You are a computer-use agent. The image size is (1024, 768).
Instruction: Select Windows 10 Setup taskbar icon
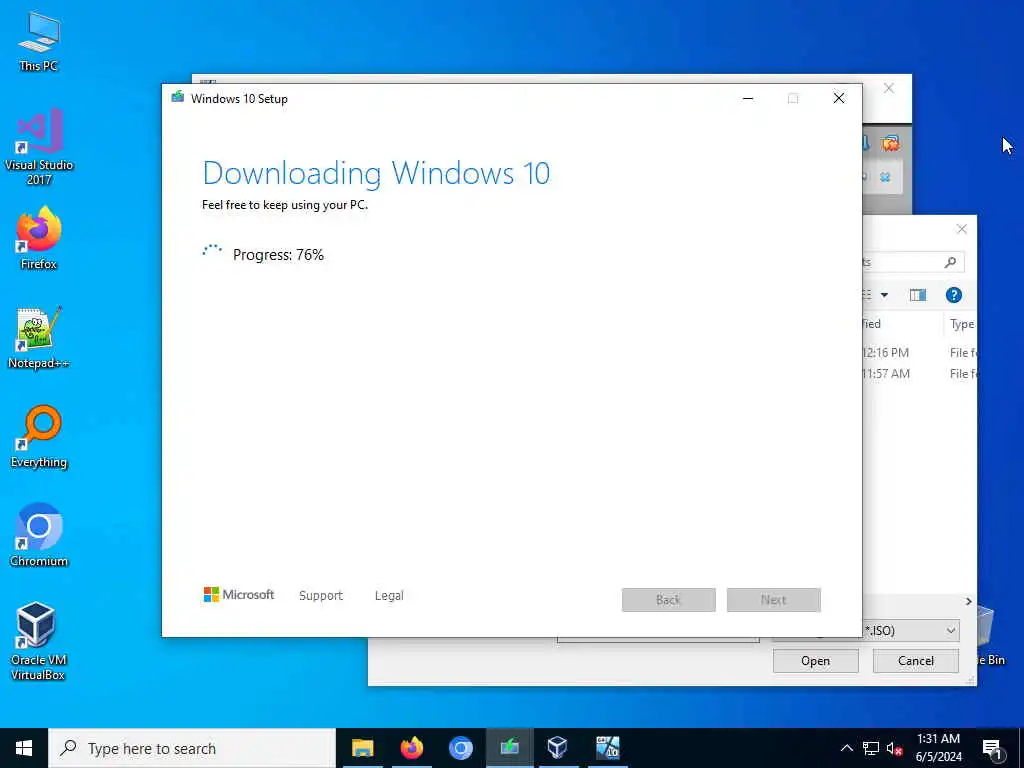[509, 748]
